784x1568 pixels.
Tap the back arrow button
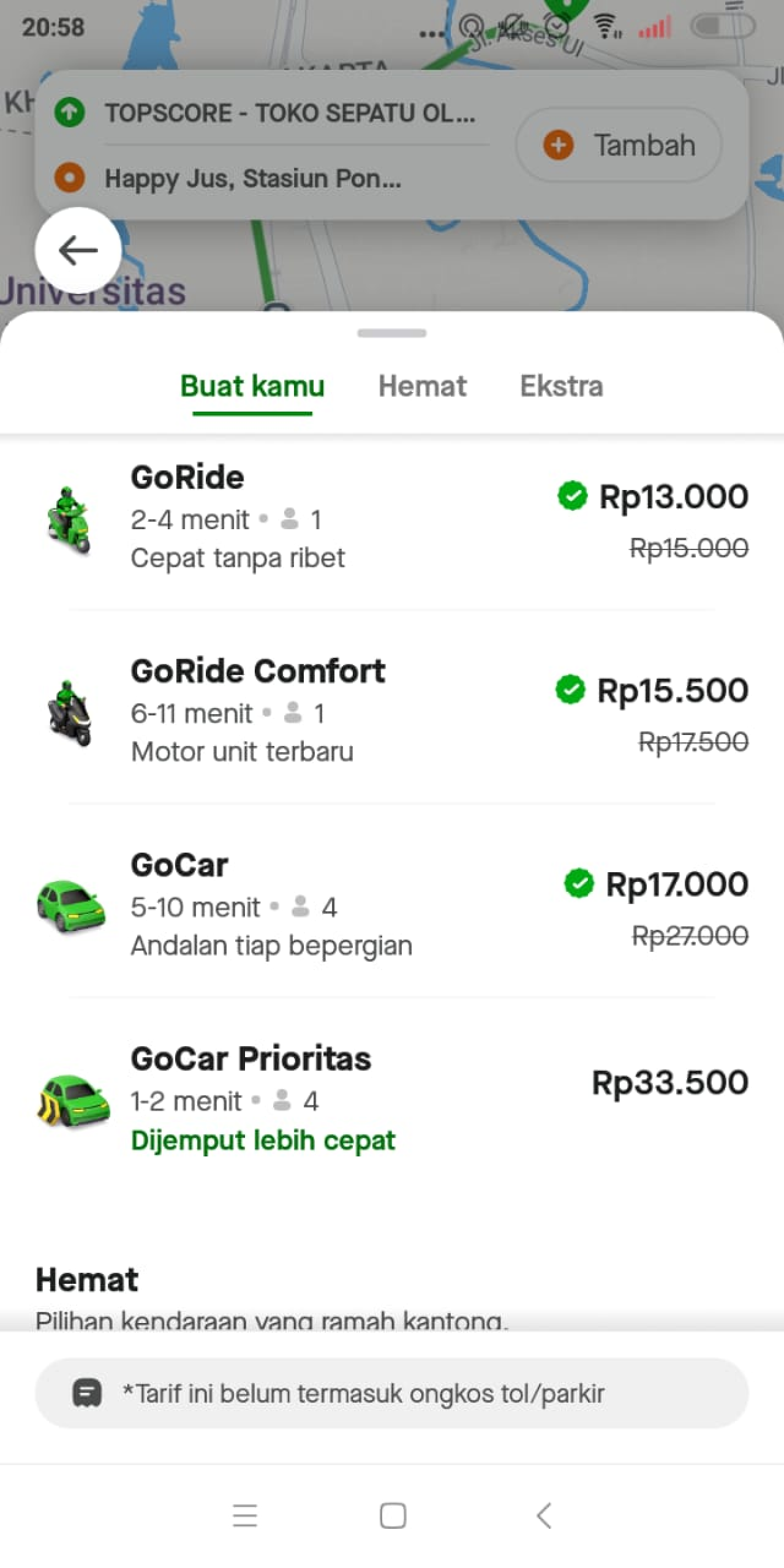(78, 250)
